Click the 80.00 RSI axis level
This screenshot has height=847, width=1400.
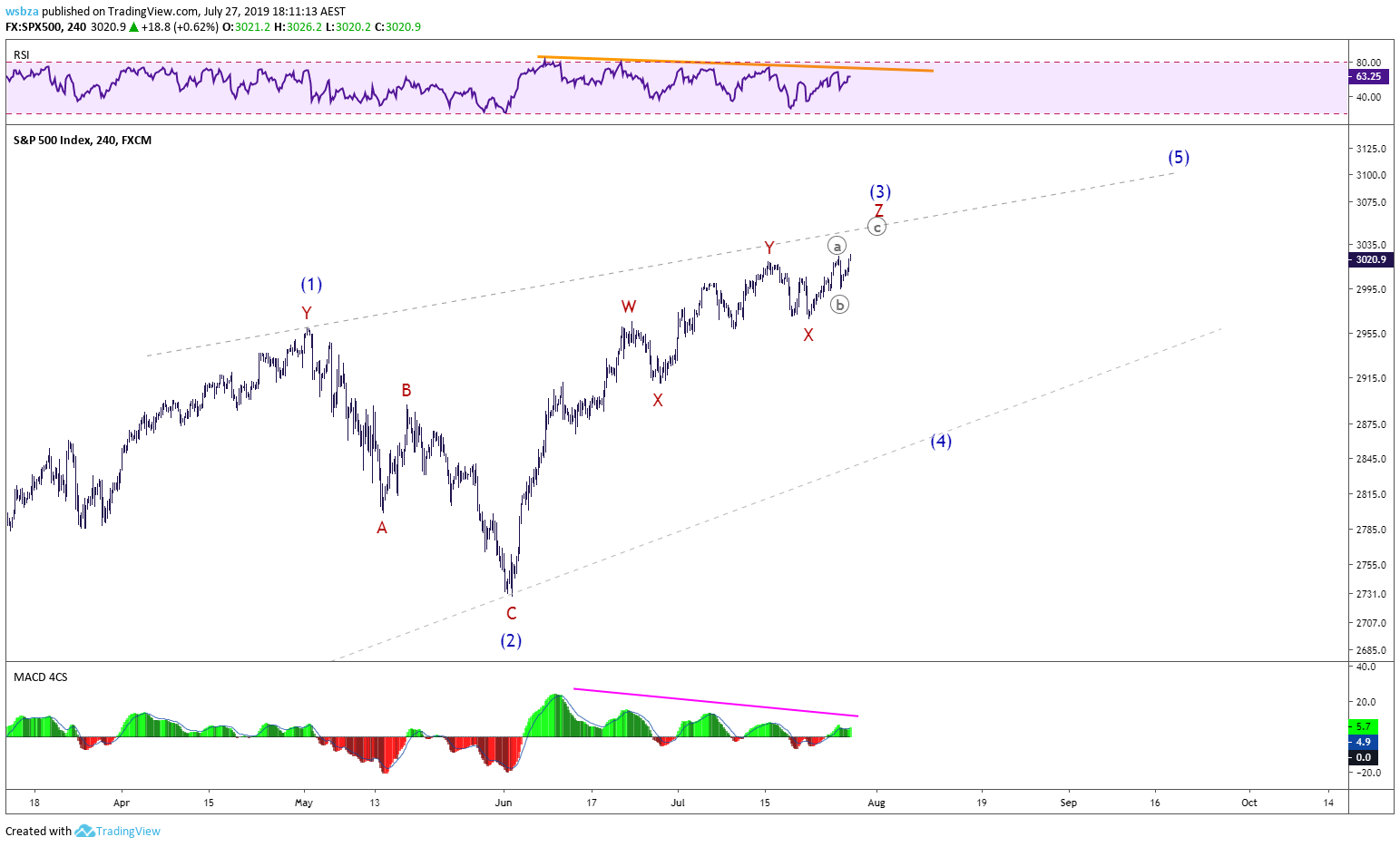pos(1368,63)
